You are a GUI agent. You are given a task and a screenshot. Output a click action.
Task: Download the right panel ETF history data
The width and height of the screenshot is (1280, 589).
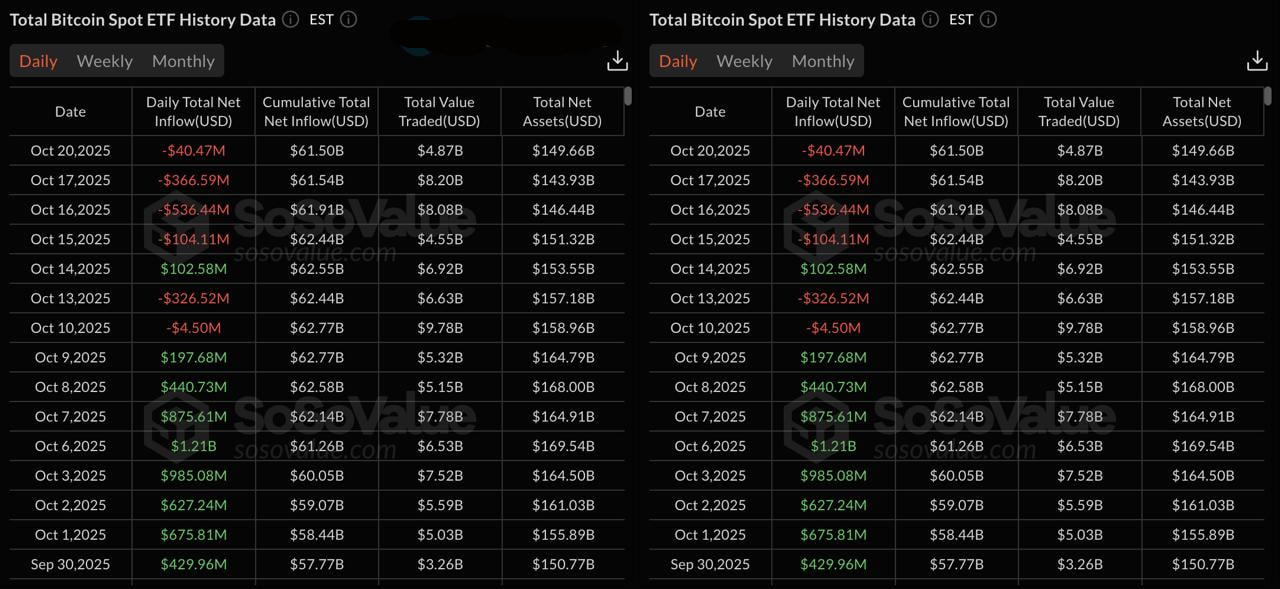click(1257, 61)
